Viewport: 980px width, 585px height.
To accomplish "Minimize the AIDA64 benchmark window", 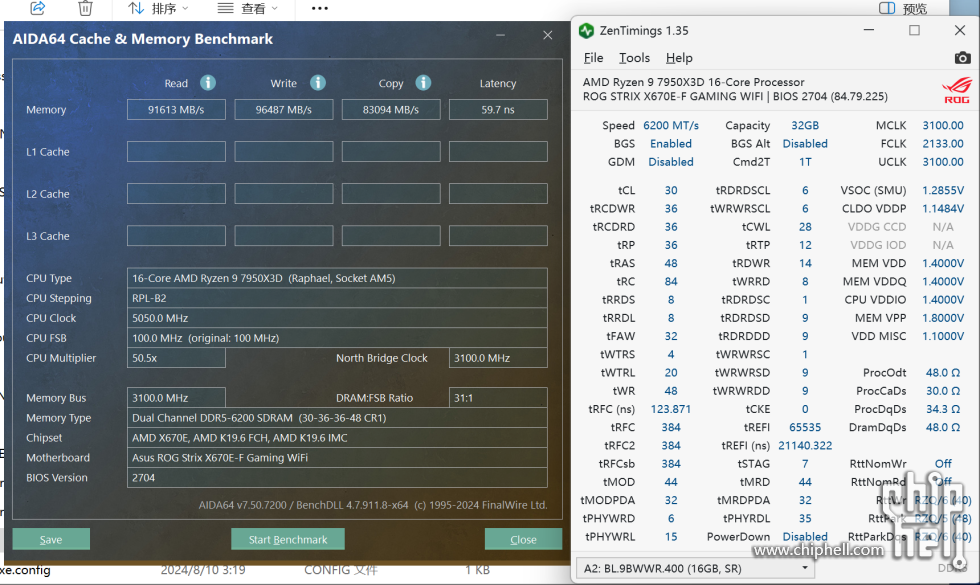I will click(x=501, y=35).
